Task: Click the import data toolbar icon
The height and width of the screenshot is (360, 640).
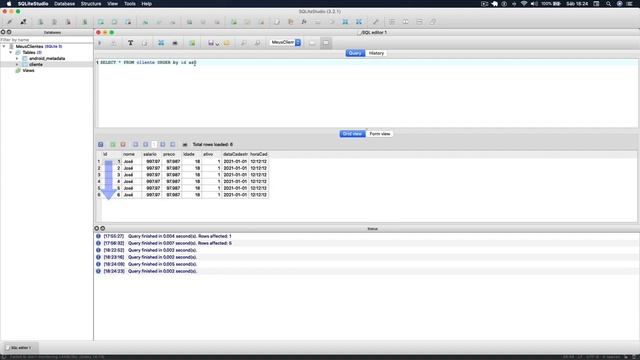Action: pos(345,22)
